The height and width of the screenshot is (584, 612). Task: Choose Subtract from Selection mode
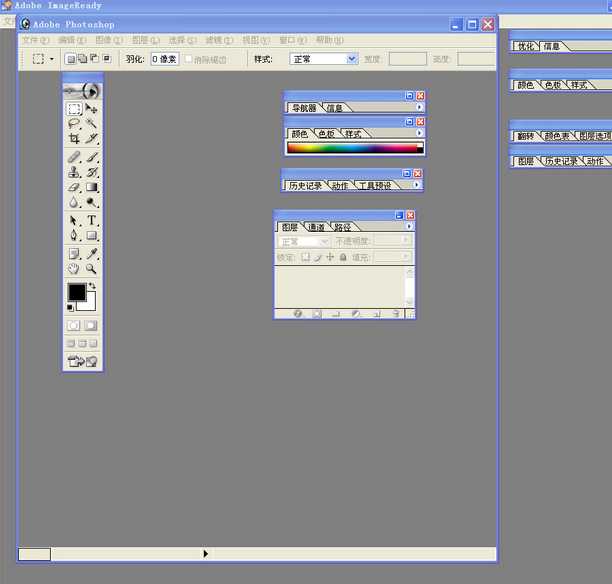[x=94, y=59]
